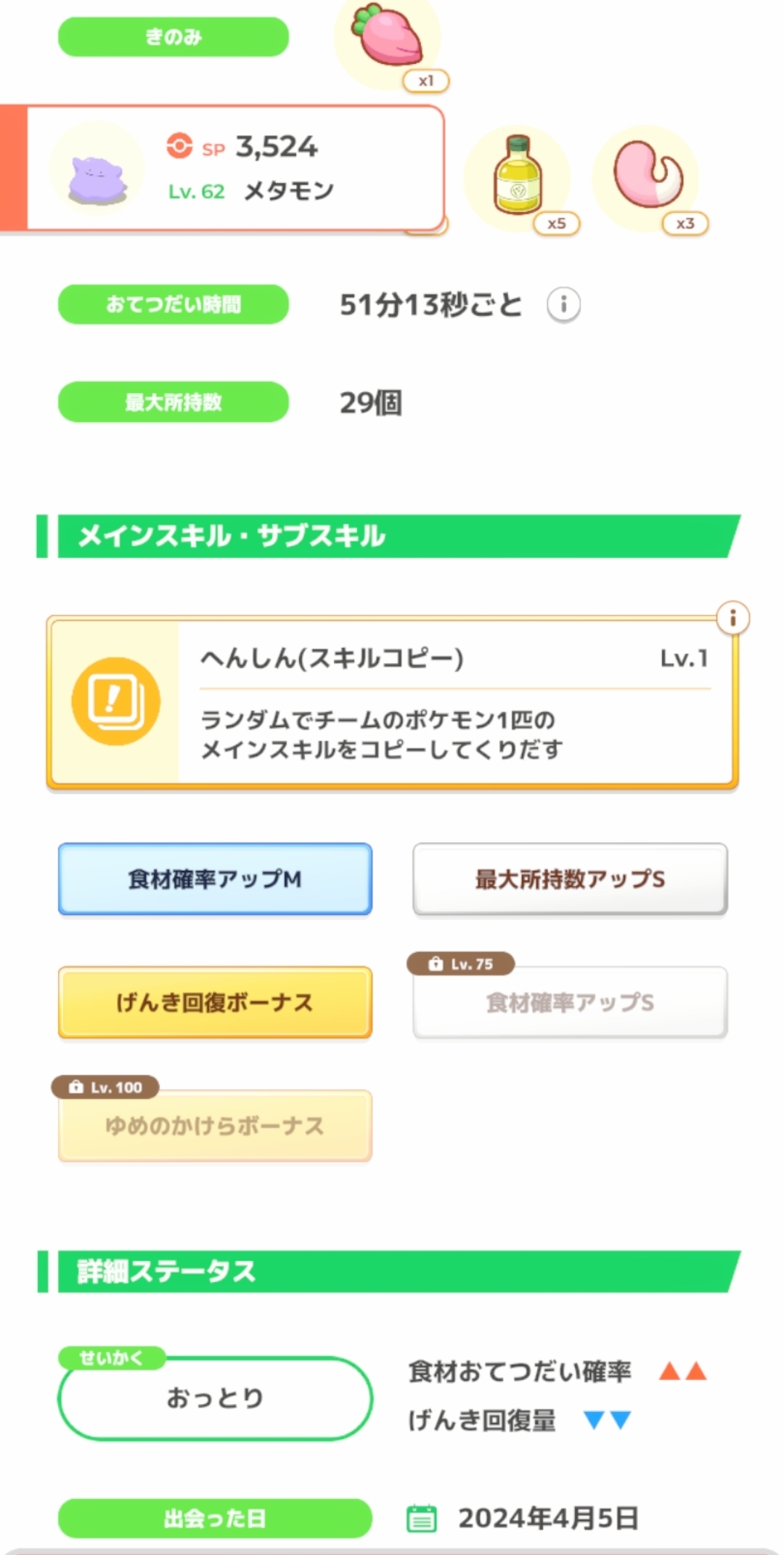Tap the pink tail ingredient icon
This screenshot has height=1555, width=784.
[647, 175]
